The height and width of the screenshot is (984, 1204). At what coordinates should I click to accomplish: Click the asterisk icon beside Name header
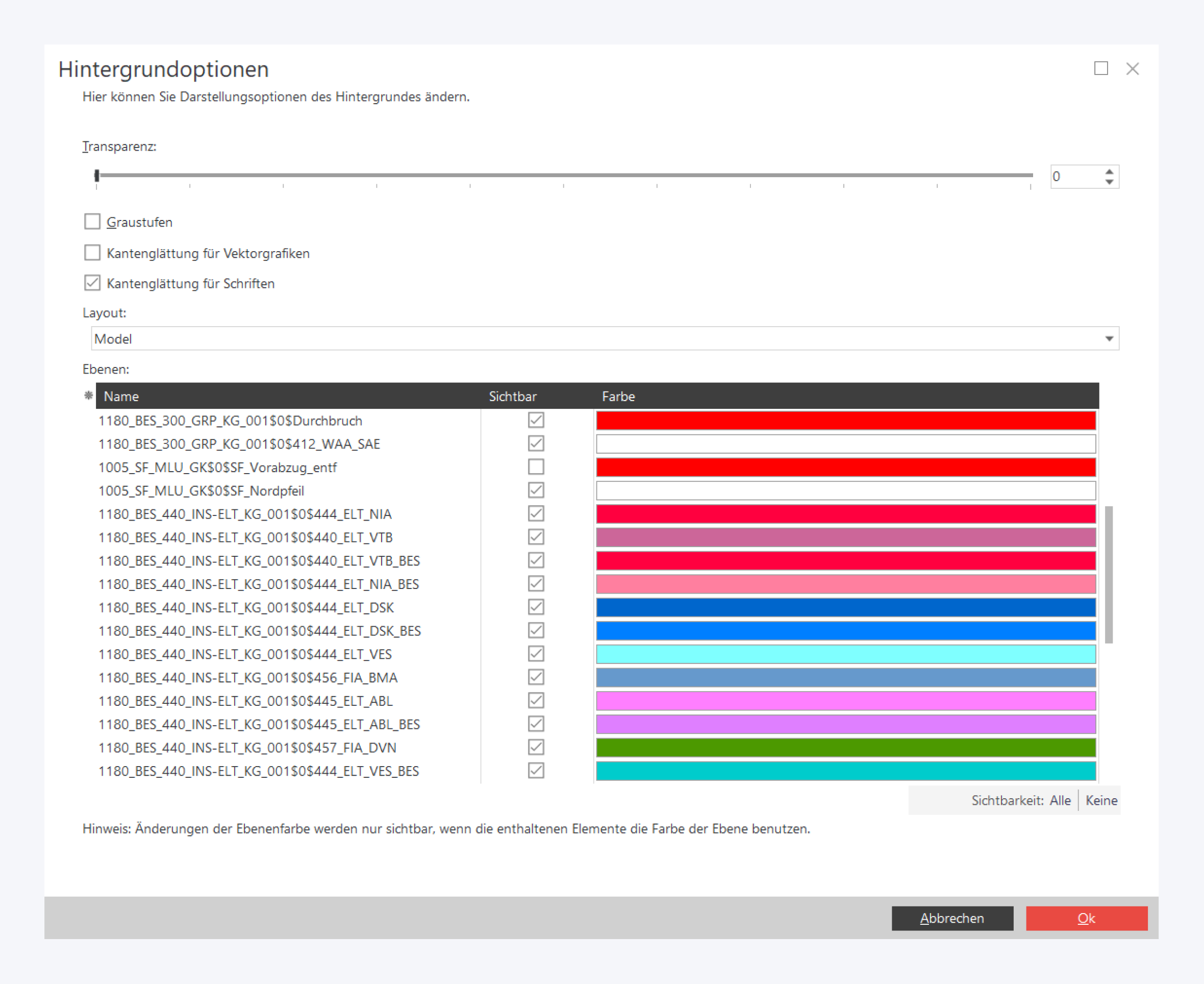tap(88, 396)
